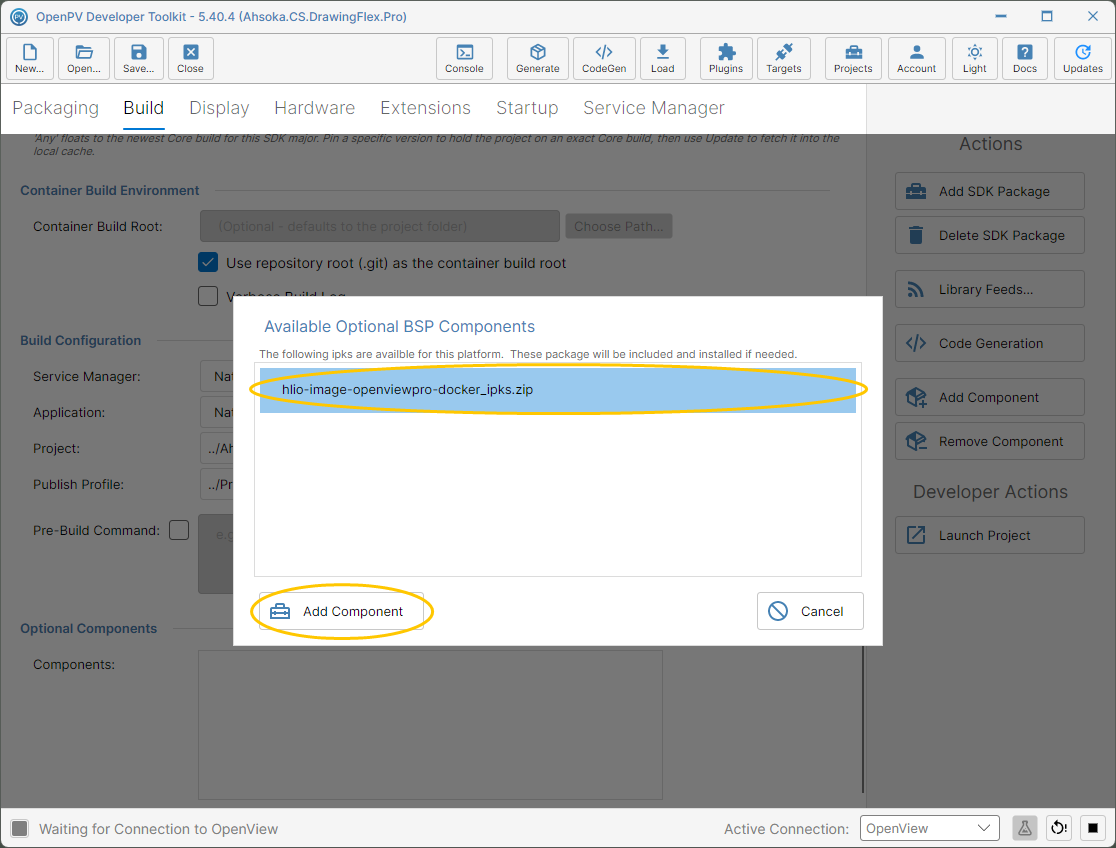
Task: Click the flask icon in status bar
Action: coord(1025,828)
